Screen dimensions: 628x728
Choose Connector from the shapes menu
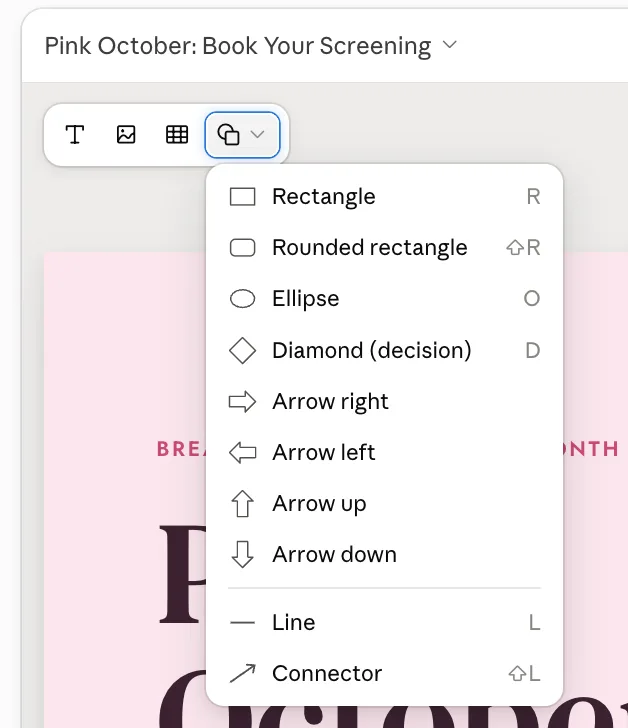point(384,673)
